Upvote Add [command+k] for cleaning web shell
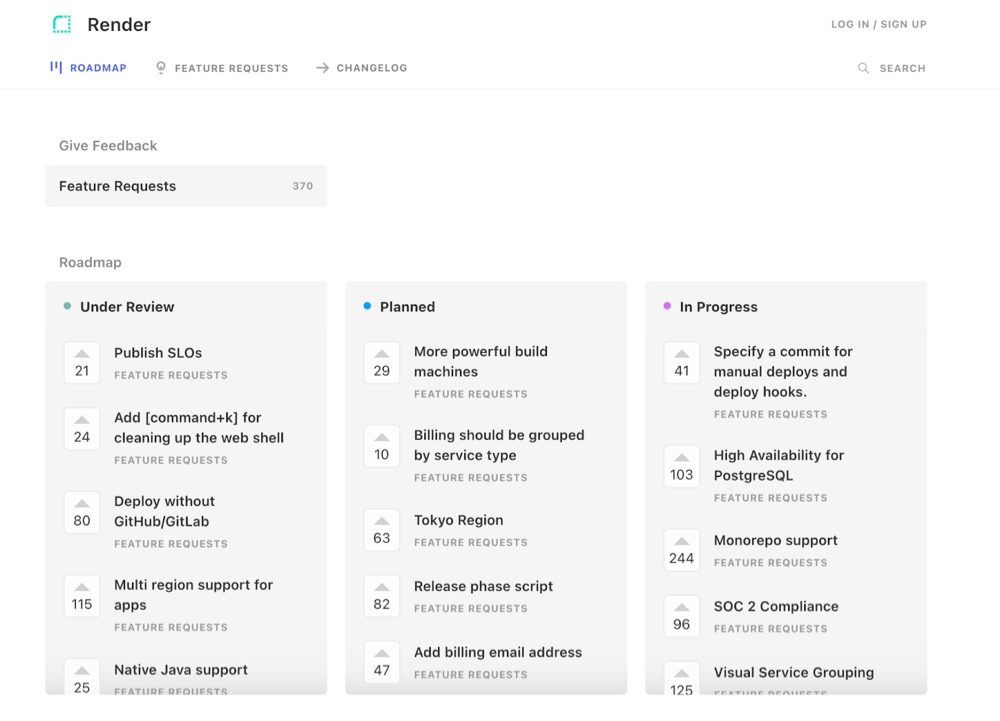Screen dimensions: 1000x721 coord(82,428)
